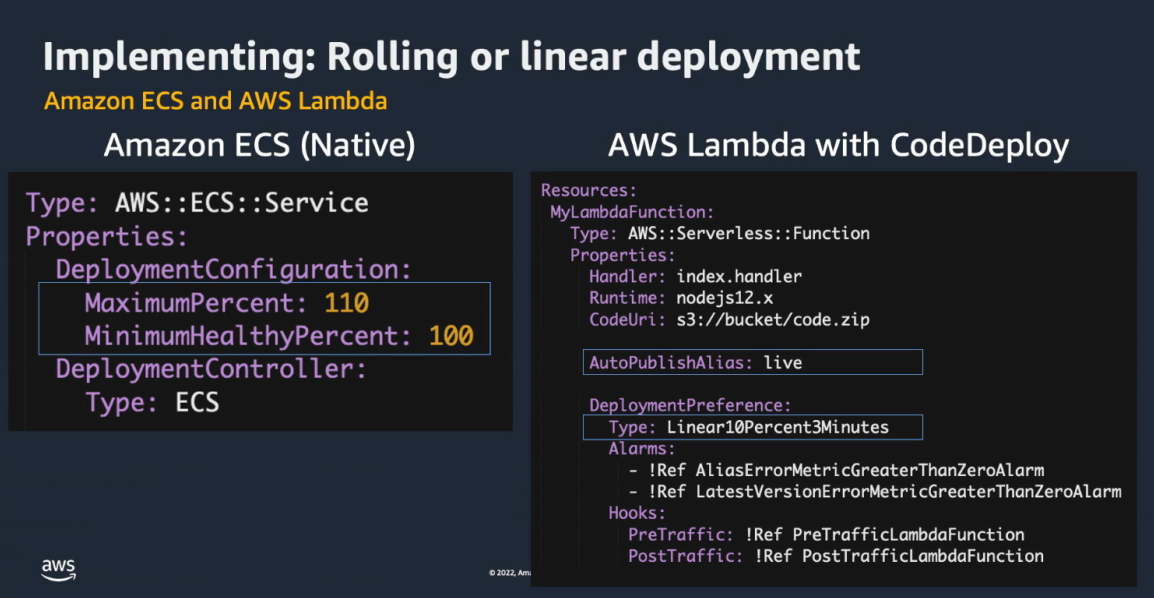Click the MyLambdaFunction resource name

[x=632, y=212]
